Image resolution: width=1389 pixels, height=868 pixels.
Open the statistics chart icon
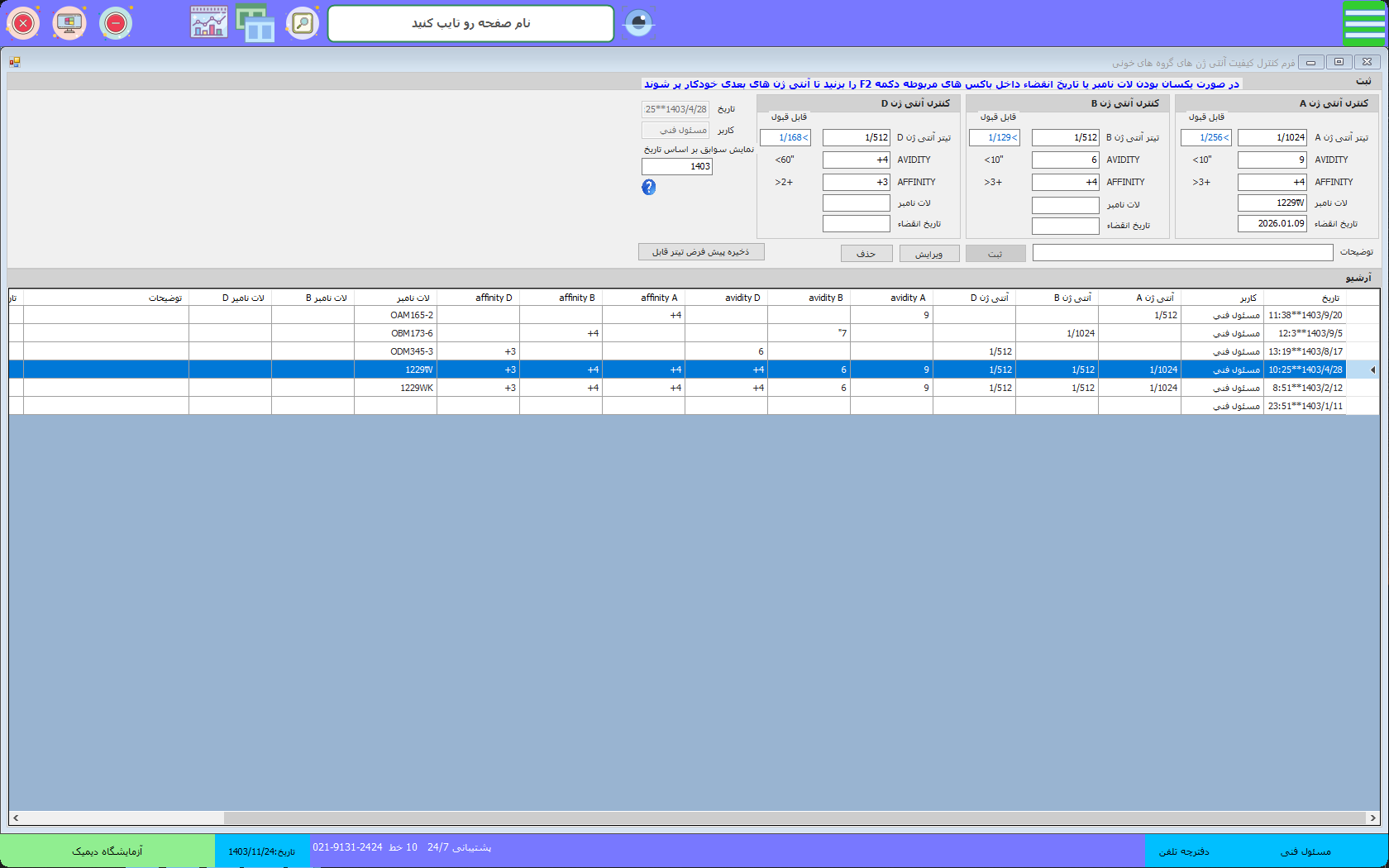pos(209,23)
